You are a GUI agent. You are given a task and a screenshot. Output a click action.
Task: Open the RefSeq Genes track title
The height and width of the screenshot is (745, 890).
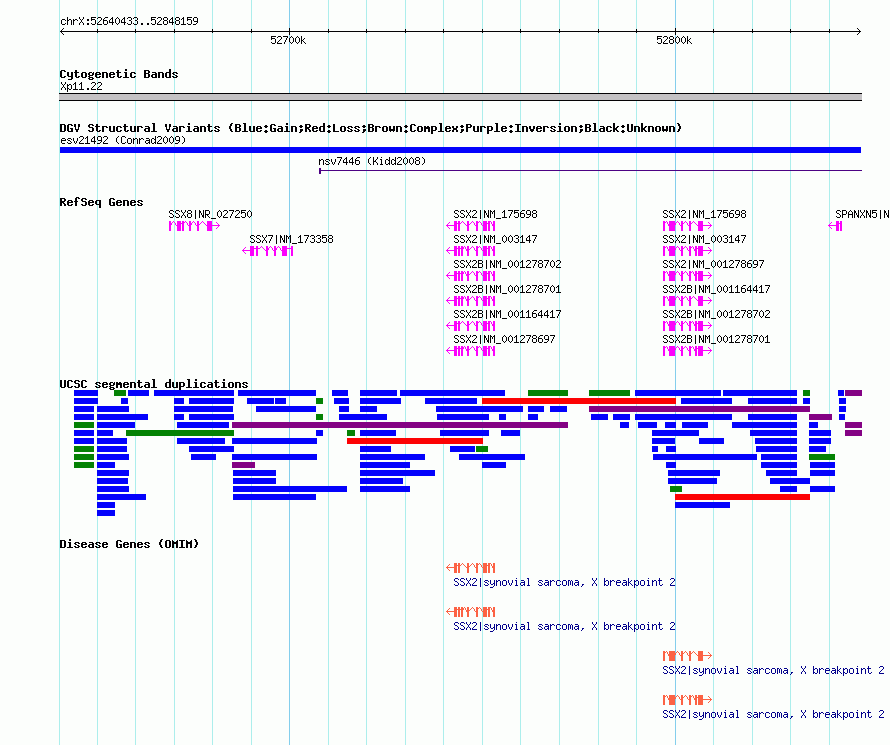click(101, 202)
